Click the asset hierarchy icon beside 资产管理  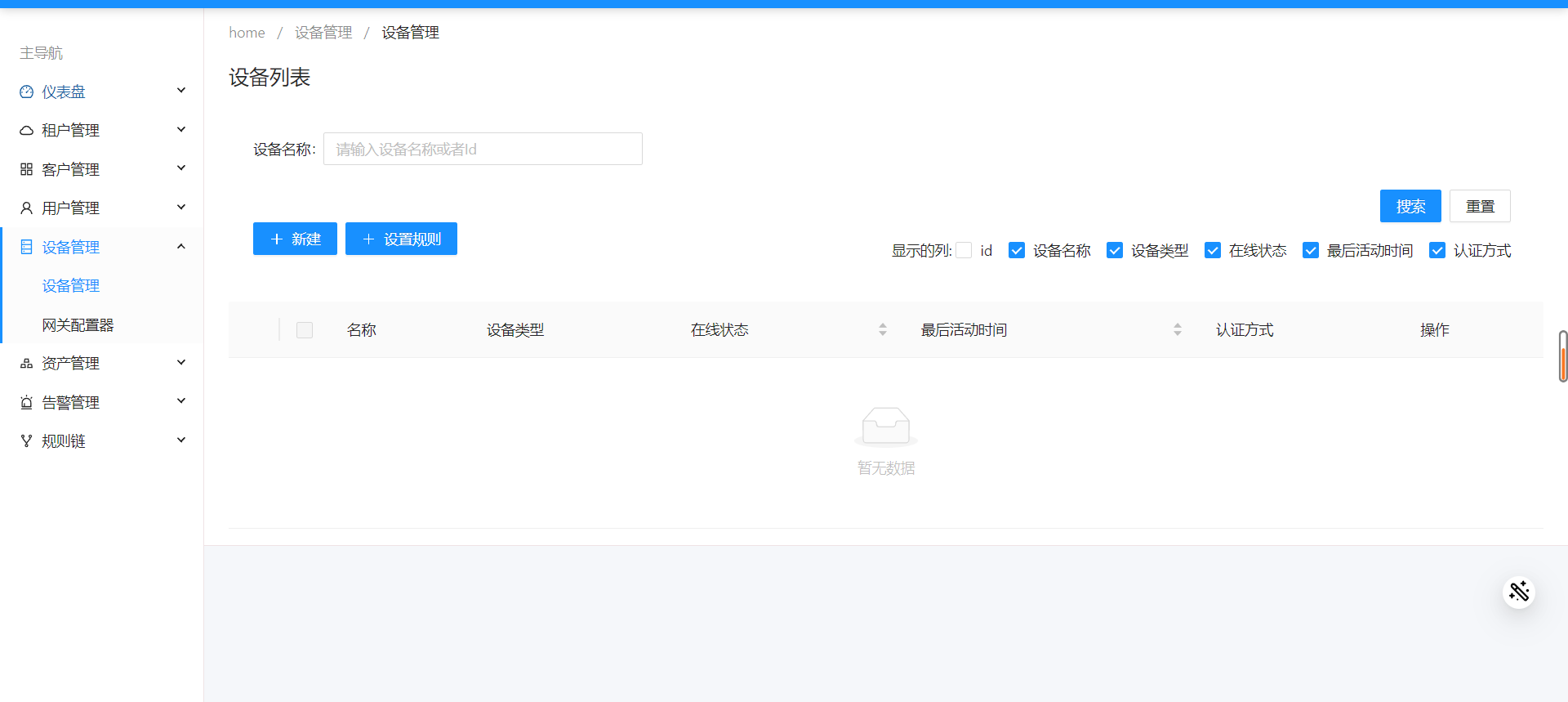pyautogui.click(x=26, y=364)
